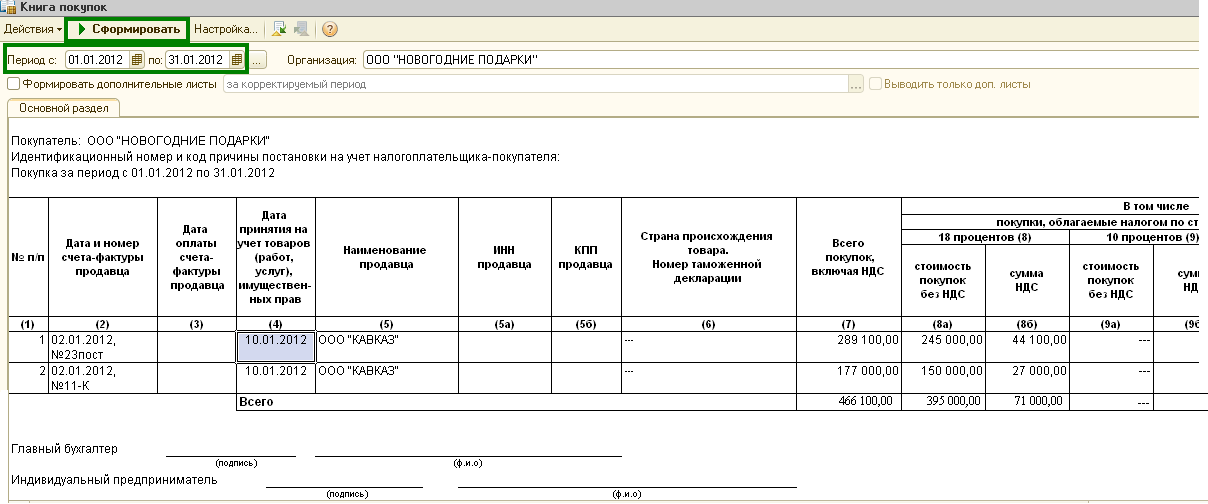The width and height of the screenshot is (1208, 504).
Task: Enable Формировать дополнительные листы checkbox
Action: (x=13, y=84)
